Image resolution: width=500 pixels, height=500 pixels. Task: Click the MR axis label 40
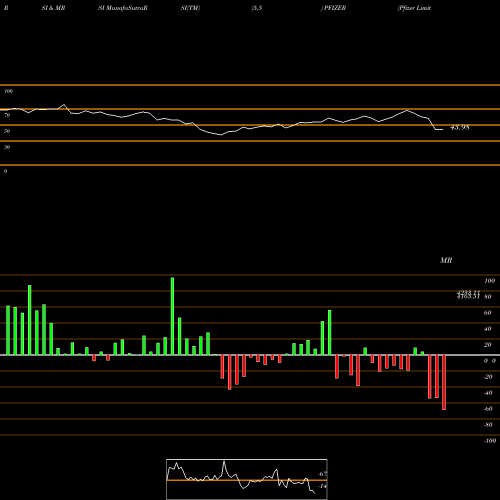(487, 329)
